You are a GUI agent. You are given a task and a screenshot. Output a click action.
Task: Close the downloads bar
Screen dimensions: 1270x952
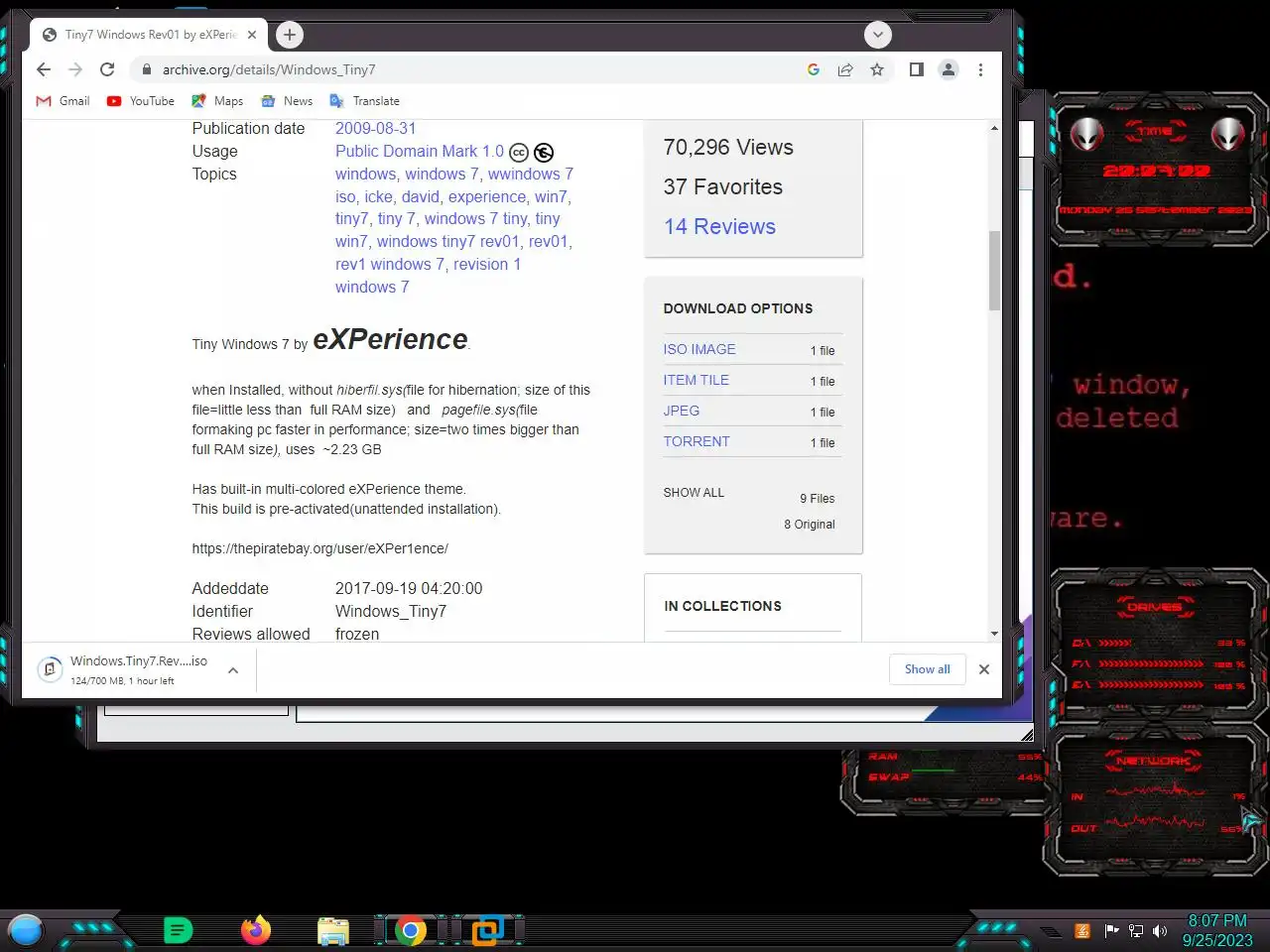[x=984, y=669]
